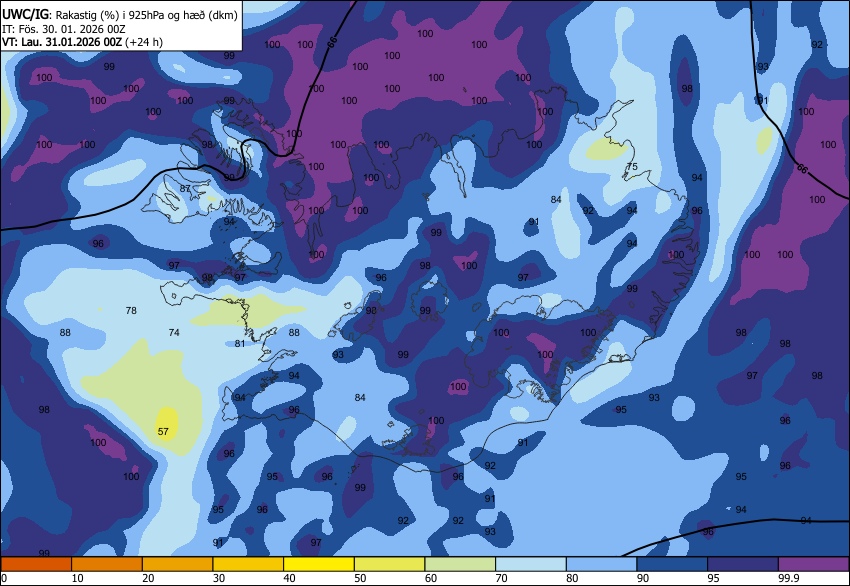Select the 10–20 orange legend swatch
Screen dimensions: 850x586
(107, 564)
